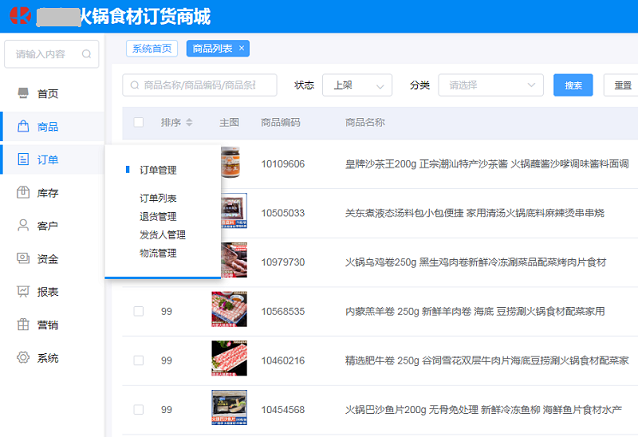Choose 退货管理 in the order submenu

click(x=158, y=216)
